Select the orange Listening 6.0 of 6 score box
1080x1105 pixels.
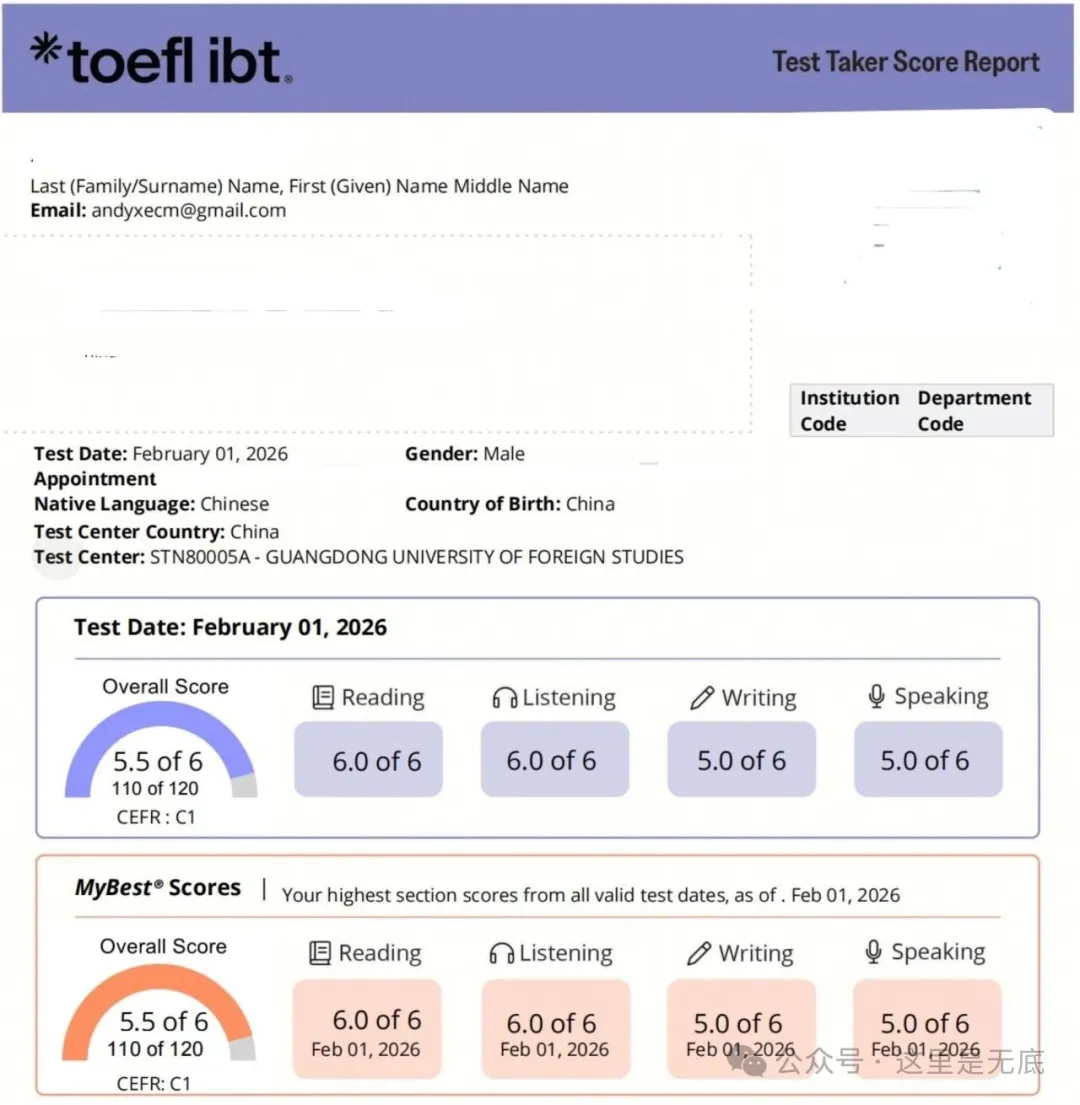[x=555, y=1028]
